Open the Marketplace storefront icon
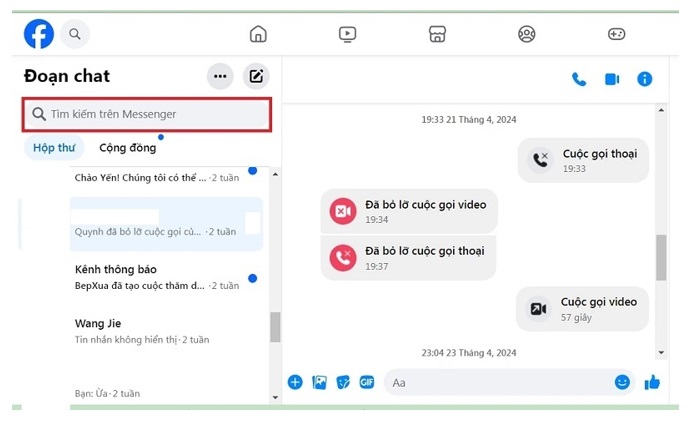The image size is (695, 440). [437, 34]
